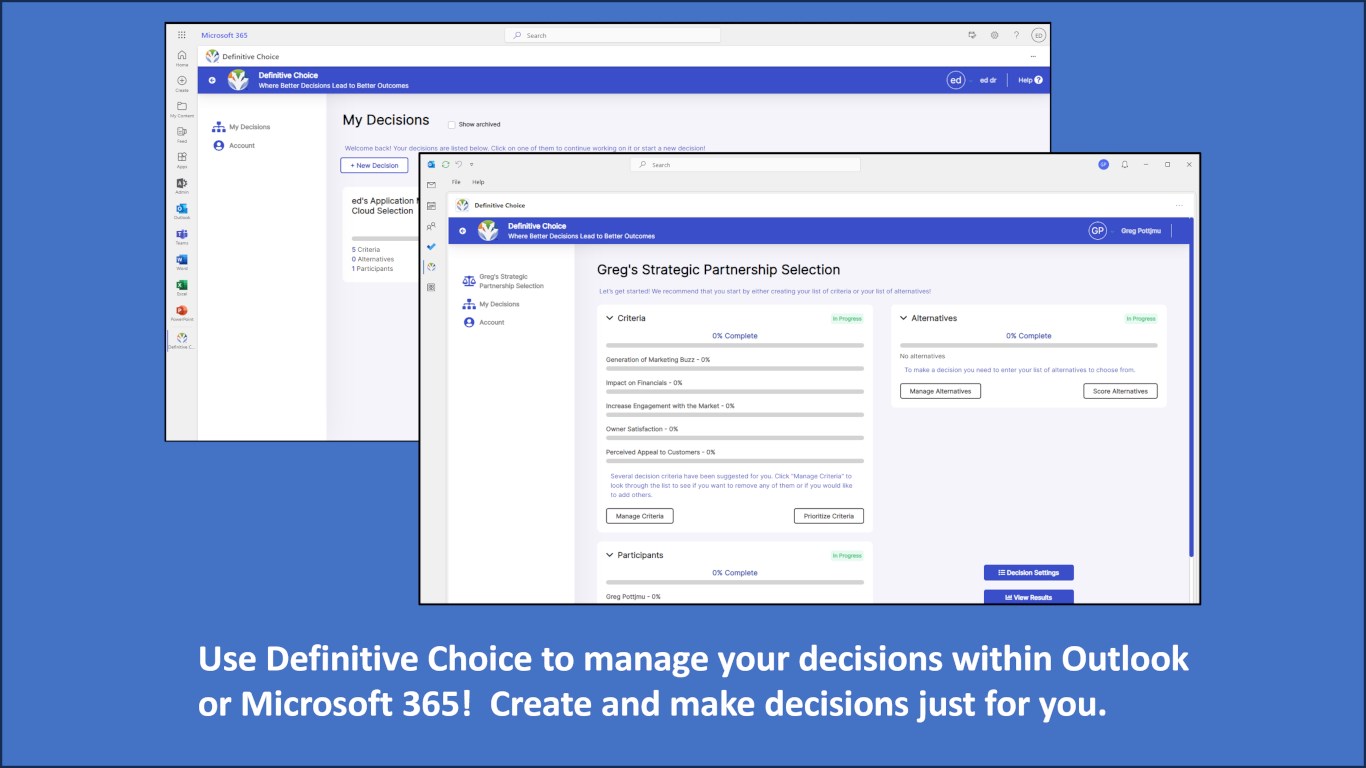Select Greg's Strategic Partnership Selection nav item
The width and height of the screenshot is (1366, 768).
click(x=503, y=281)
